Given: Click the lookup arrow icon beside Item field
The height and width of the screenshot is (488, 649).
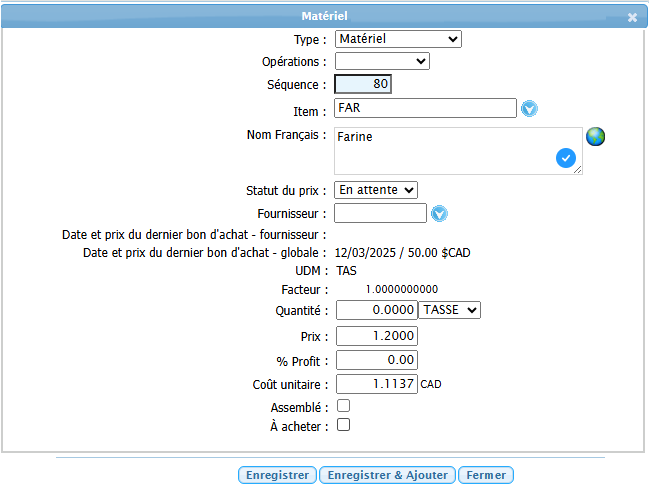Looking at the screenshot, I should coord(530,109).
